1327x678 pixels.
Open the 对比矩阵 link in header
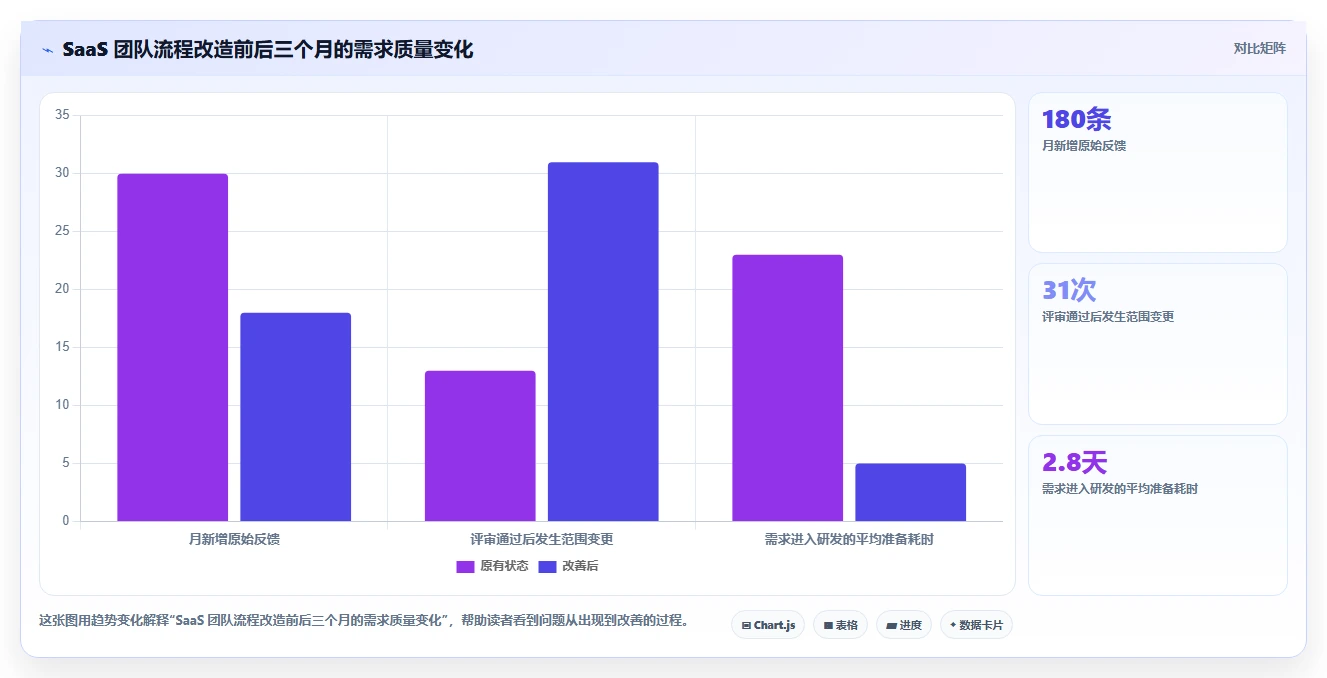(1259, 48)
